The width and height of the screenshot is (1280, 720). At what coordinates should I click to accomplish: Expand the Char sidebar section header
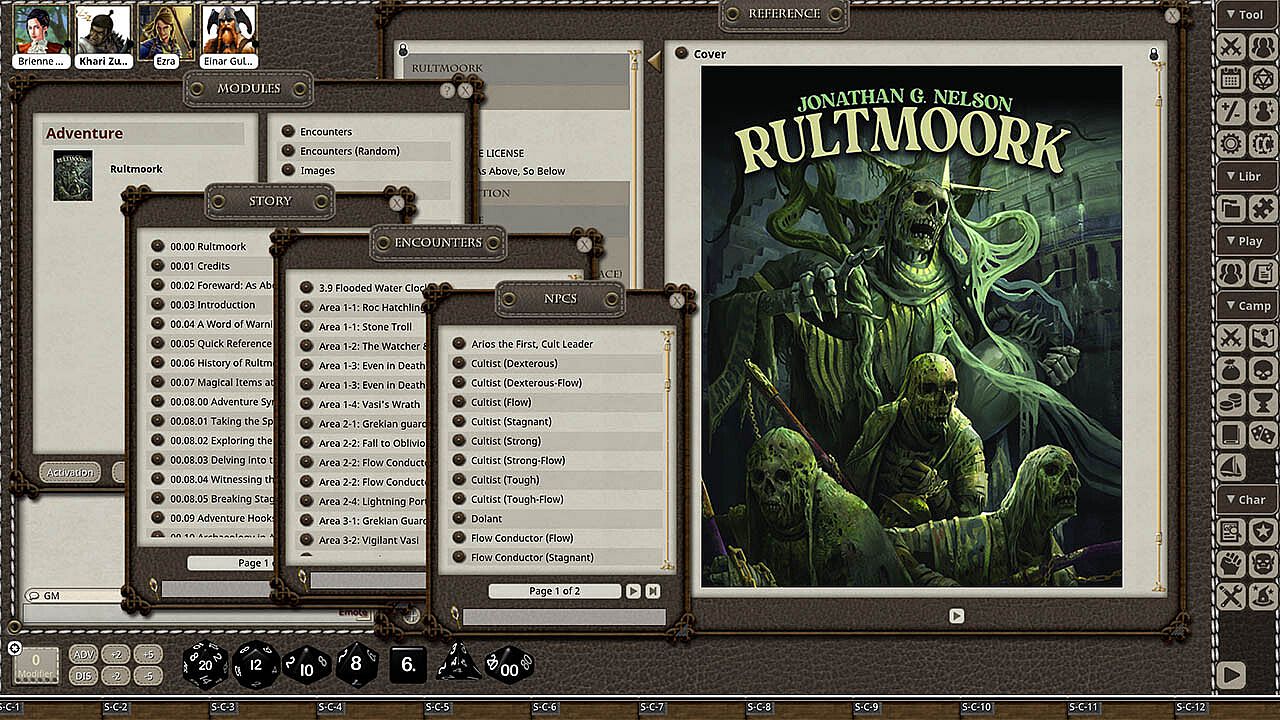1247,500
